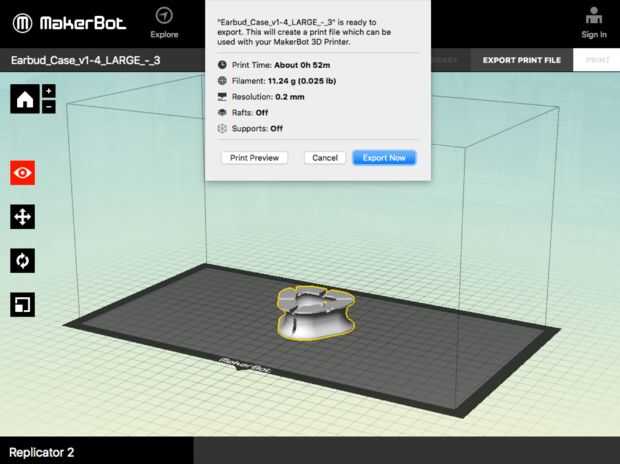
Task: Click the MakerBot logo
Action: [69, 23]
